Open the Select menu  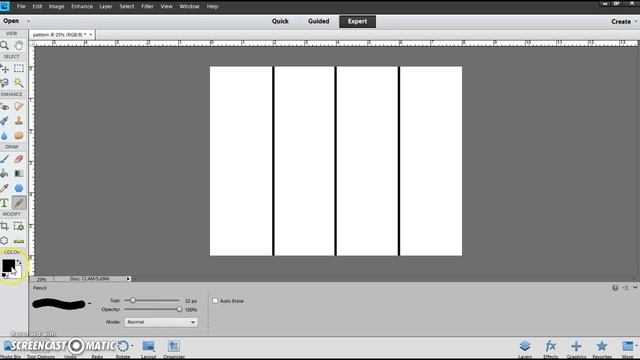(x=127, y=7)
